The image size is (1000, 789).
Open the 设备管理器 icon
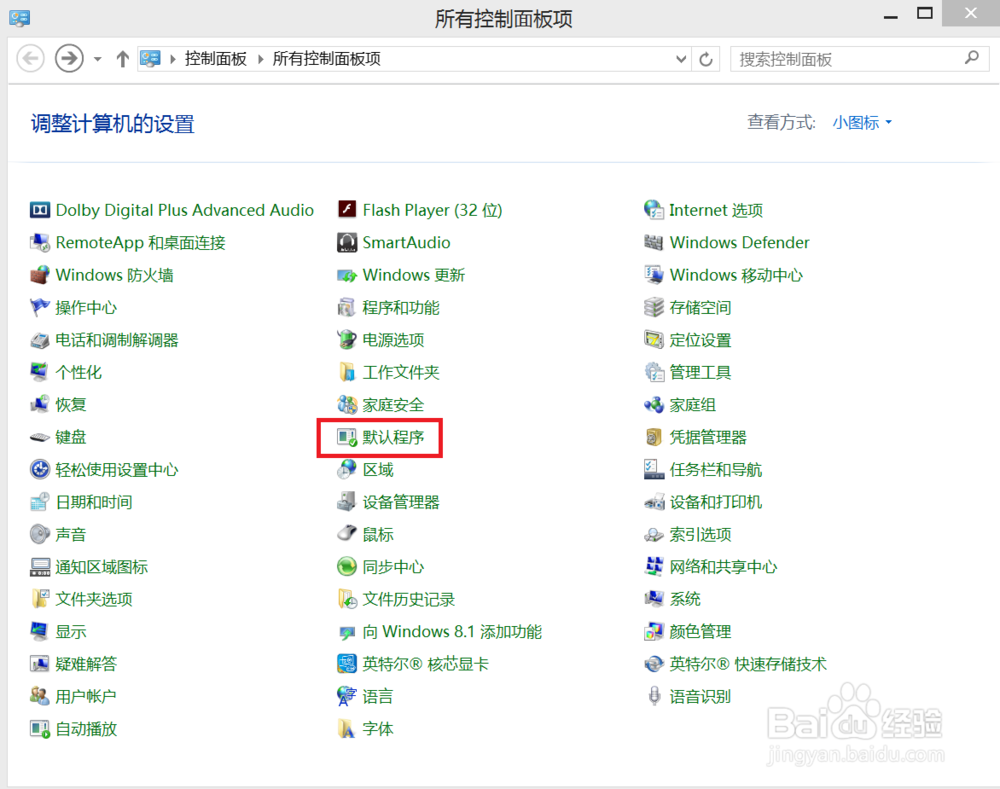coord(346,502)
